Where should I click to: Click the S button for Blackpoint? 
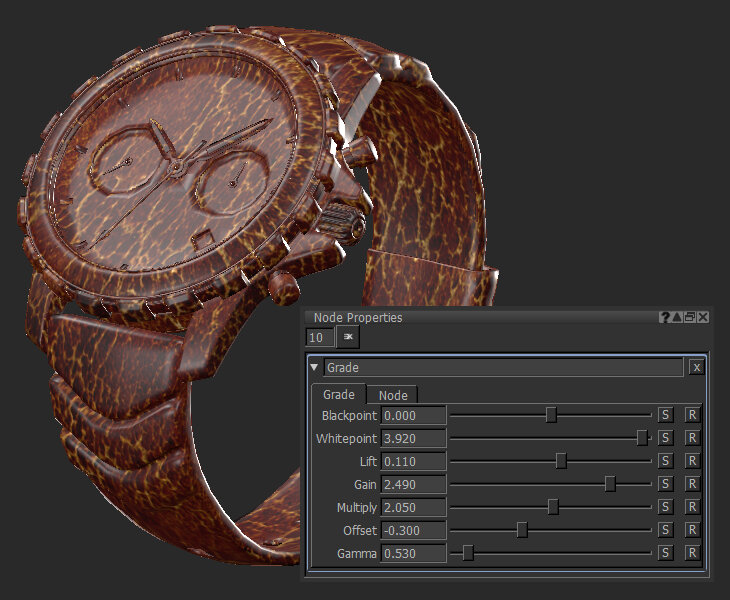pos(666,415)
